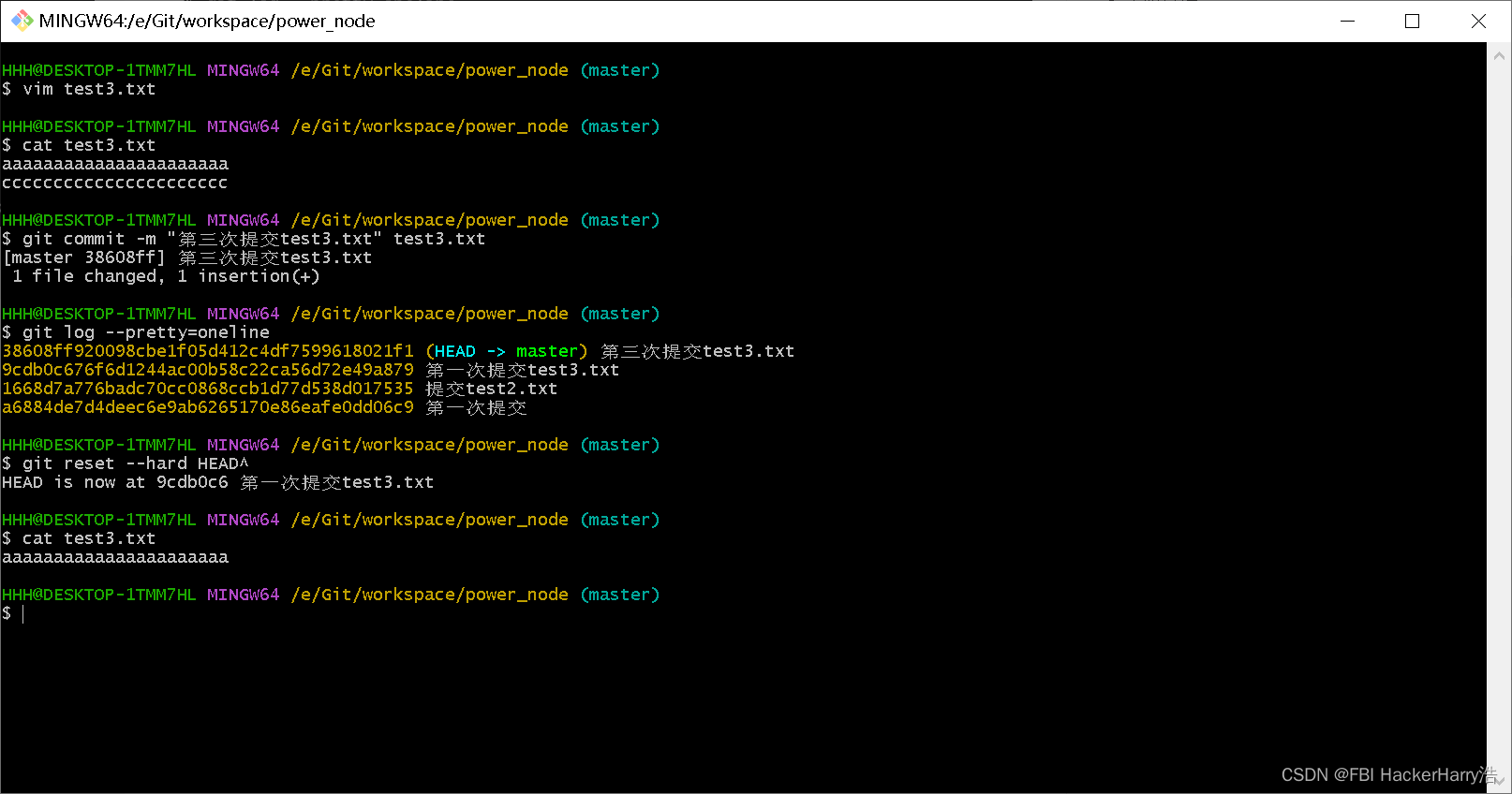This screenshot has width=1512, height=794.
Task: Click the first prompt line above vim command
Action: click(x=331, y=70)
